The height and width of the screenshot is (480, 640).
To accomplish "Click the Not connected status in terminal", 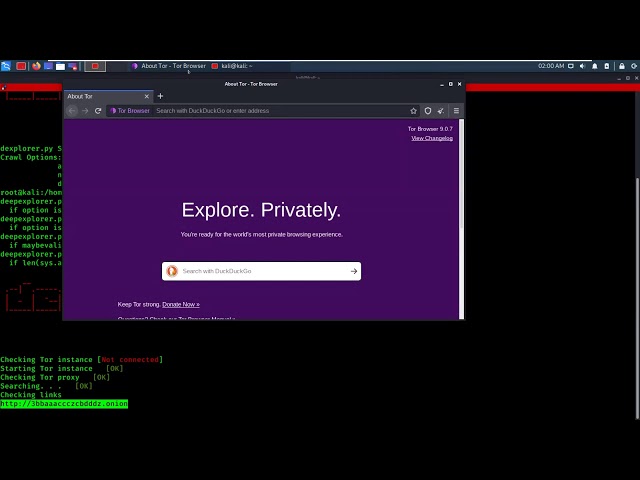I will tap(130, 360).
